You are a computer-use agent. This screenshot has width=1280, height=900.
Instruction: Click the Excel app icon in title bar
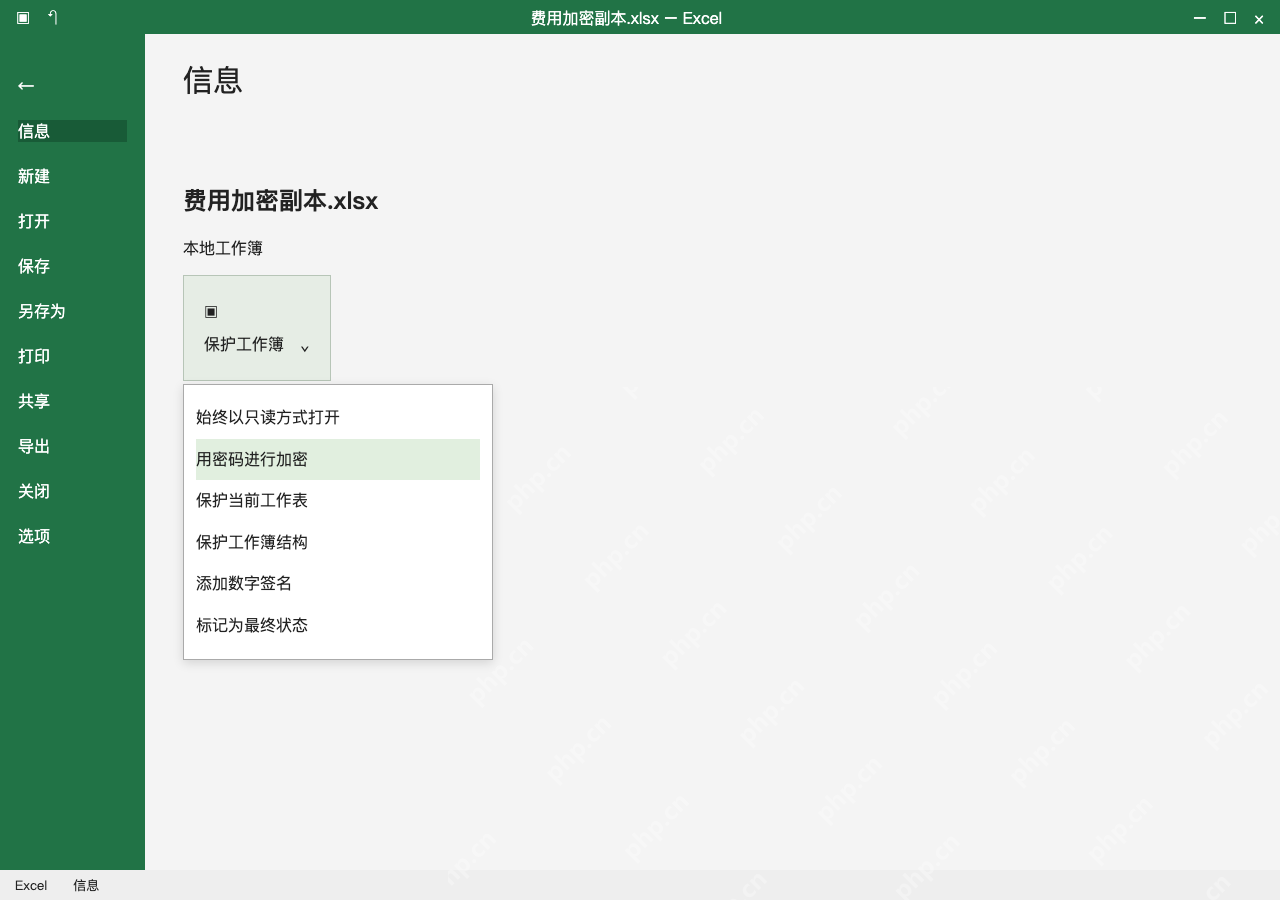point(23,17)
